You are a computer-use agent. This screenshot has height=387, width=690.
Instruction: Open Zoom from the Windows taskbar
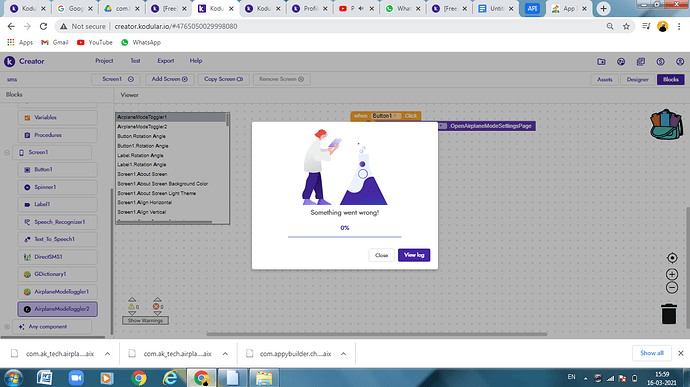tap(76, 378)
